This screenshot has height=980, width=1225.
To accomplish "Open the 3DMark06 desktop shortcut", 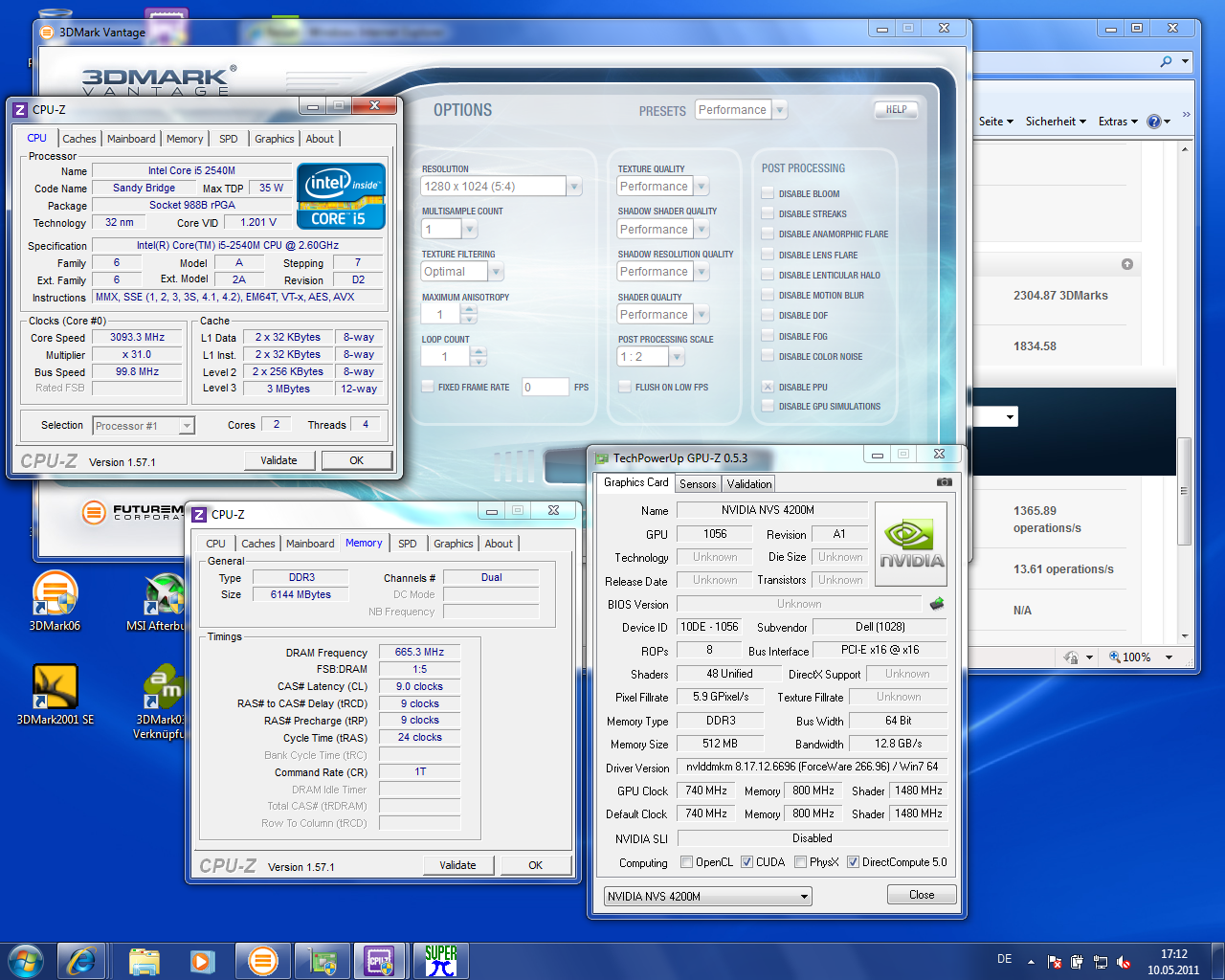I will (55, 601).
